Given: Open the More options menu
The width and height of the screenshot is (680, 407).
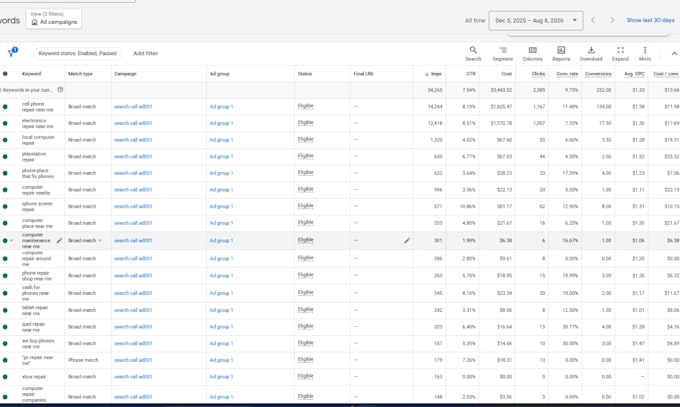Looking at the screenshot, I should coord(645,53).
